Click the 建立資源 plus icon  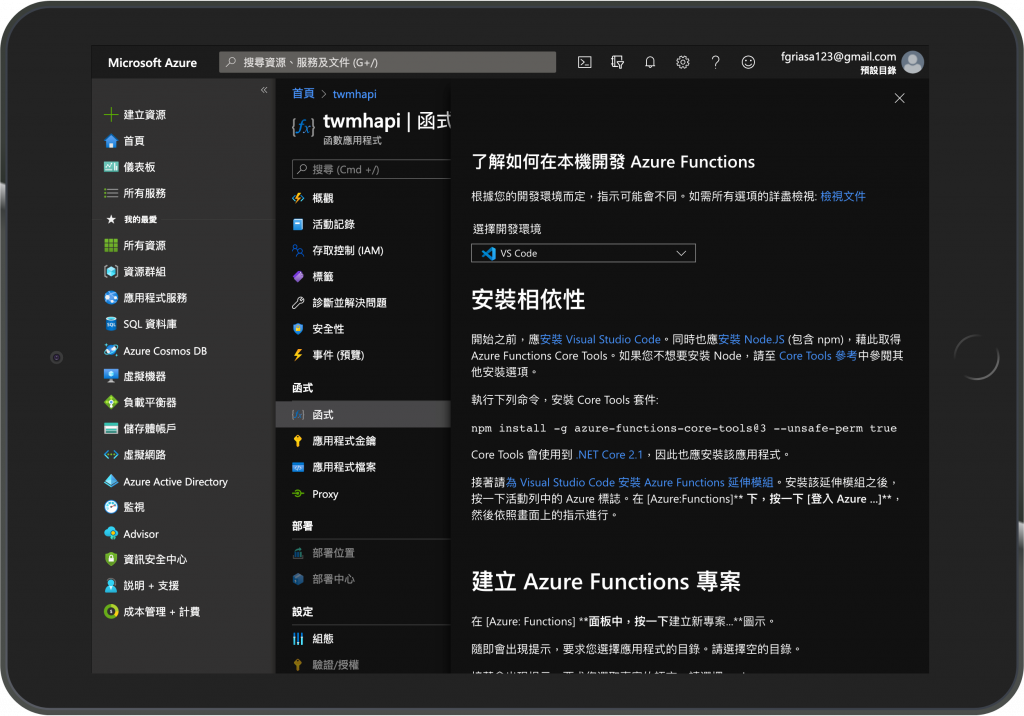click(x=111, y=114)
